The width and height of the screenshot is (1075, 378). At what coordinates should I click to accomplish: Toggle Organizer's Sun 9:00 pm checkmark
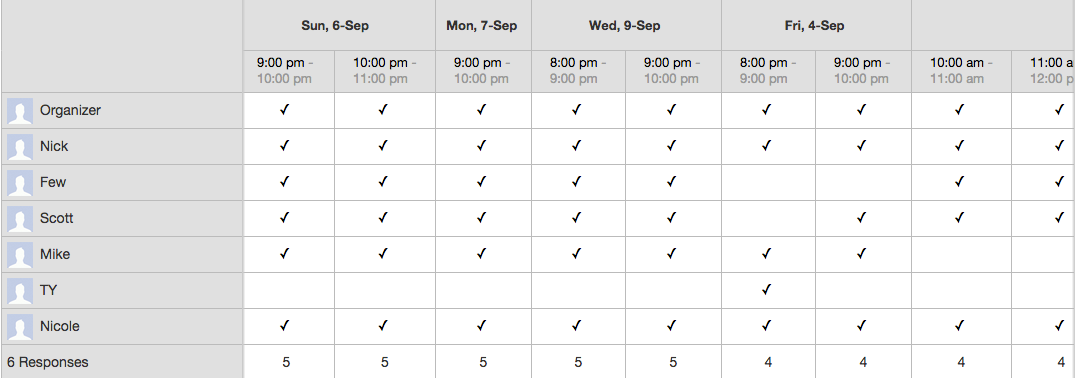[x=285, y=110]
